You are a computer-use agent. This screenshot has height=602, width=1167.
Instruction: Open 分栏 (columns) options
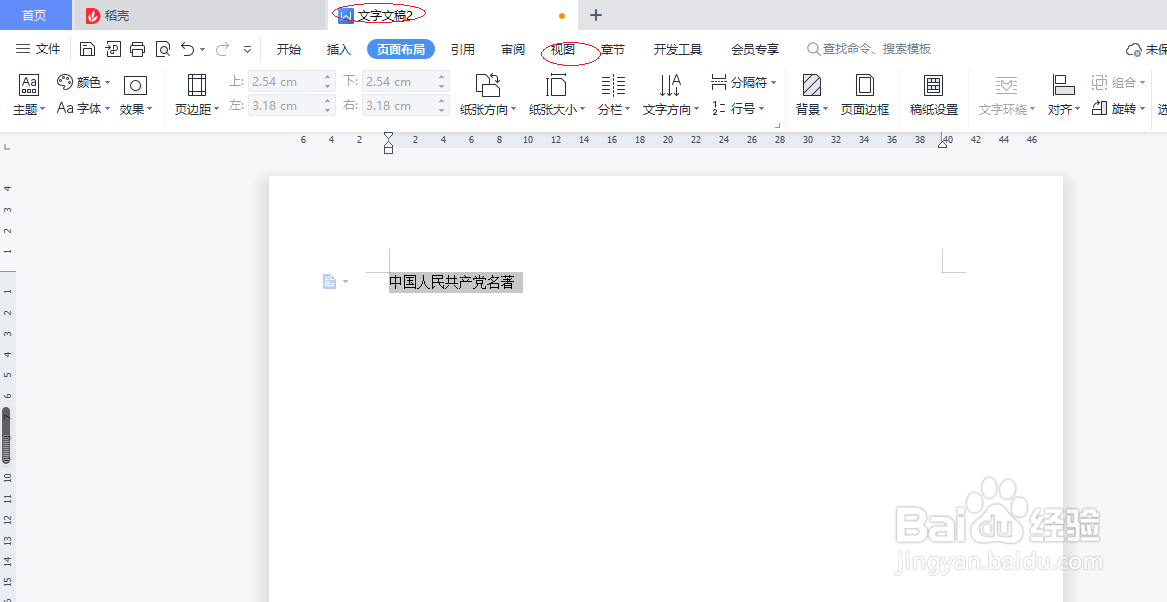point(614,95)
